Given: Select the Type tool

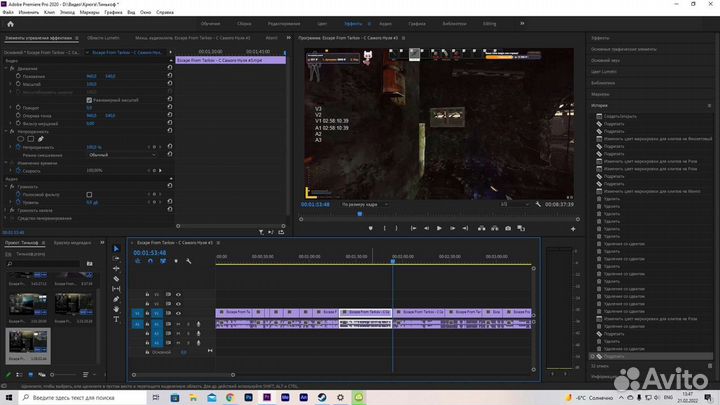Looking at the screenshot, I should [x=116, y=319].
